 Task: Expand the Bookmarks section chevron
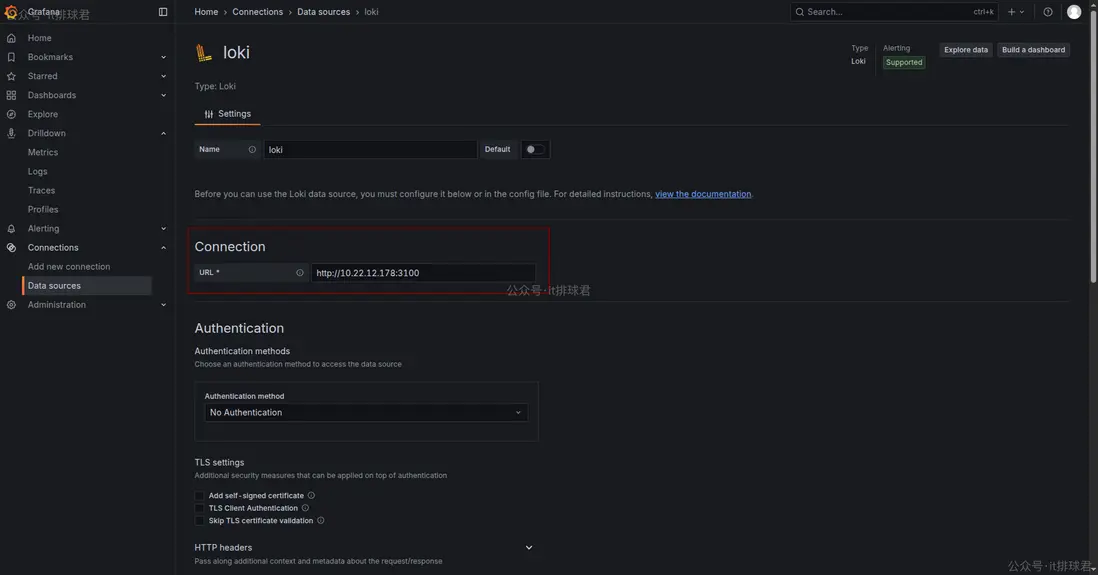(163, 57)
